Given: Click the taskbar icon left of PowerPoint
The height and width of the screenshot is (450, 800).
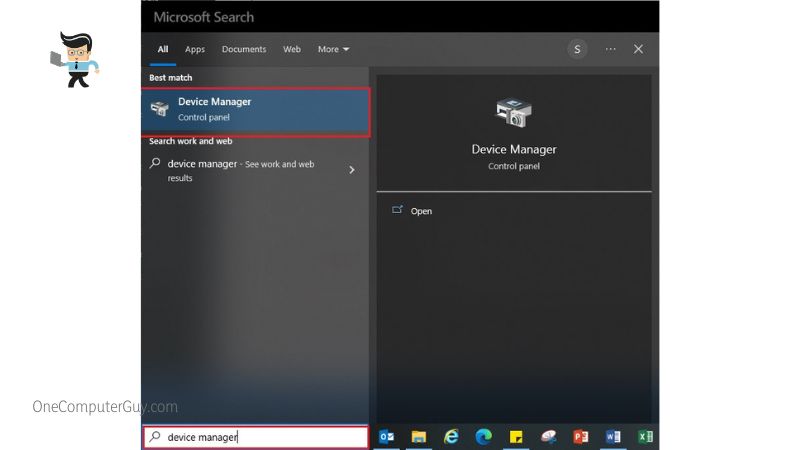Looking at the screenshot, I should click(x=548, y=437).
